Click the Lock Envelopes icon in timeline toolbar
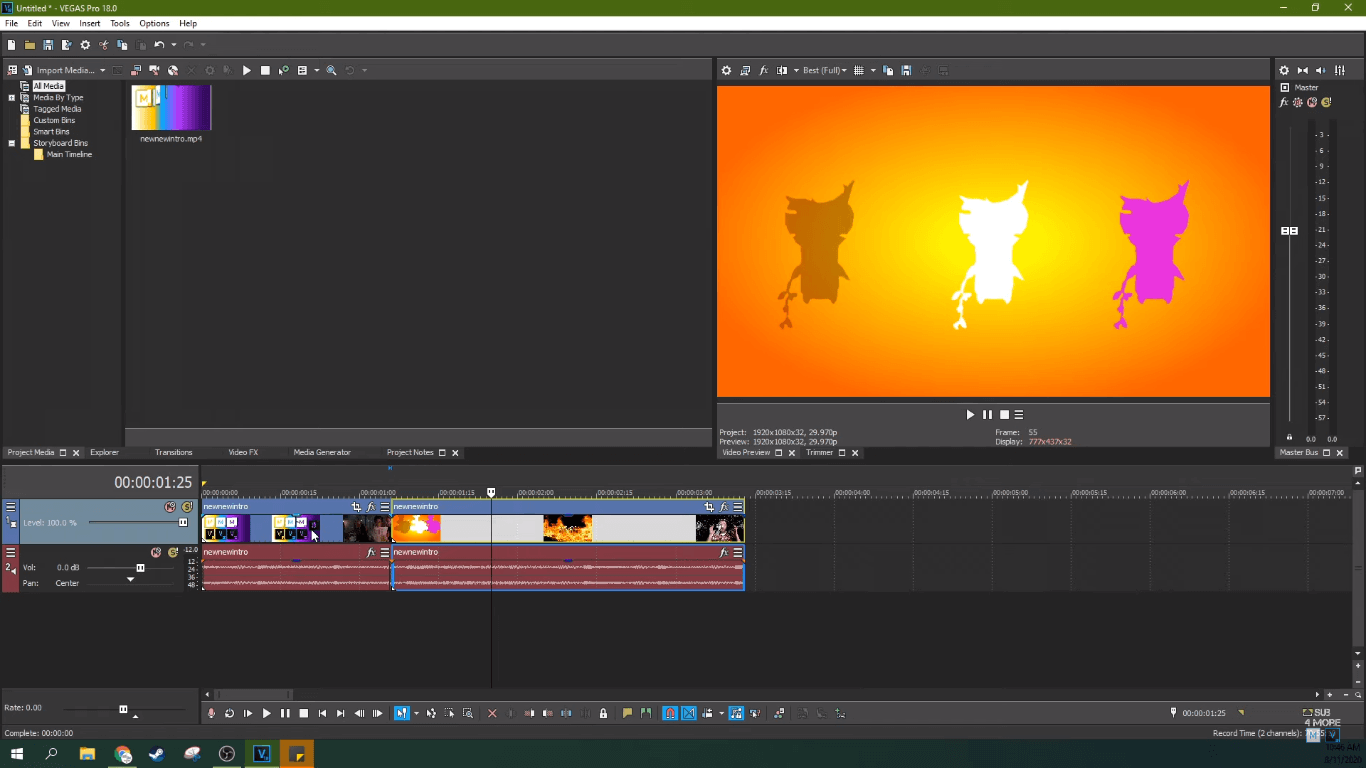 click(x=602, y=713)
